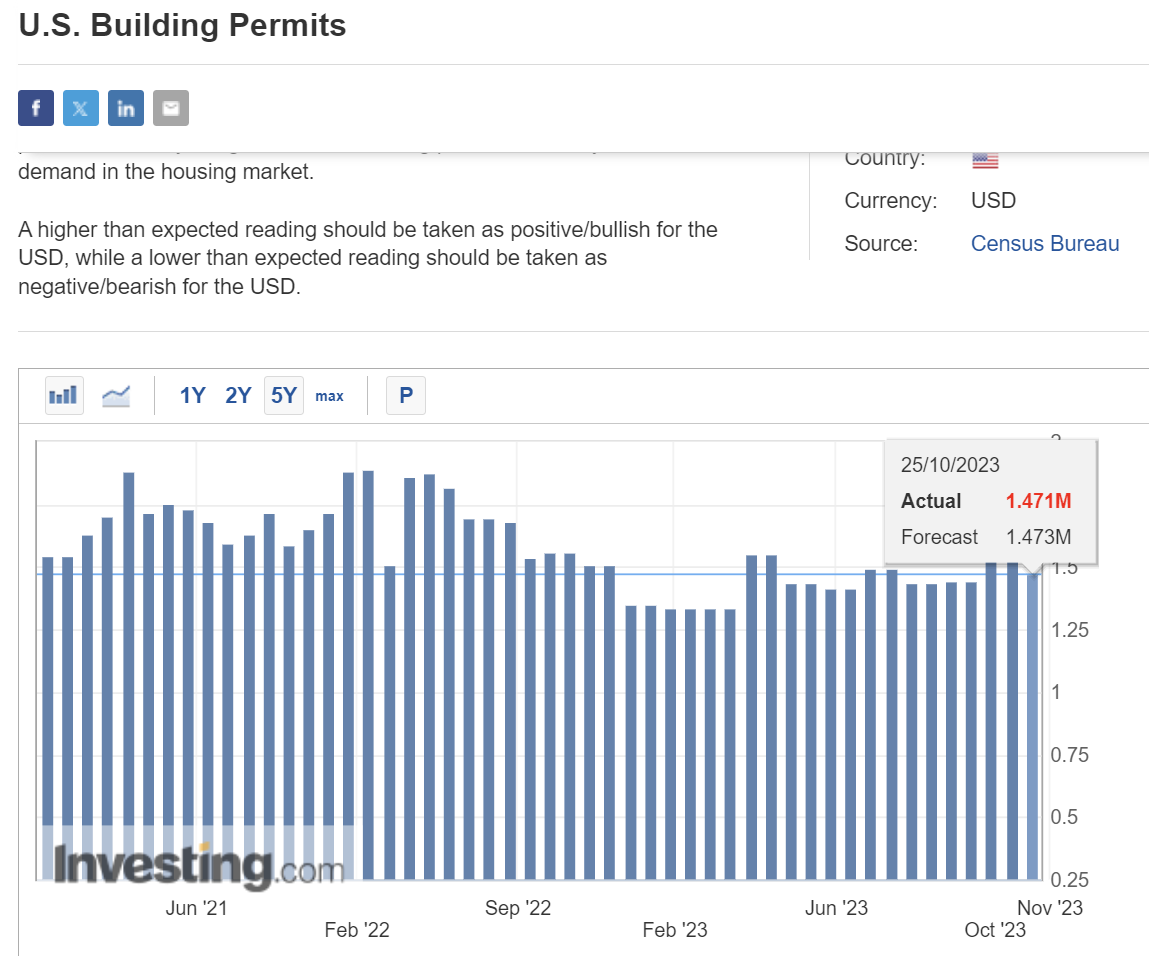Click the Actual 1.471M value in tooltip

coord(1038,501)
